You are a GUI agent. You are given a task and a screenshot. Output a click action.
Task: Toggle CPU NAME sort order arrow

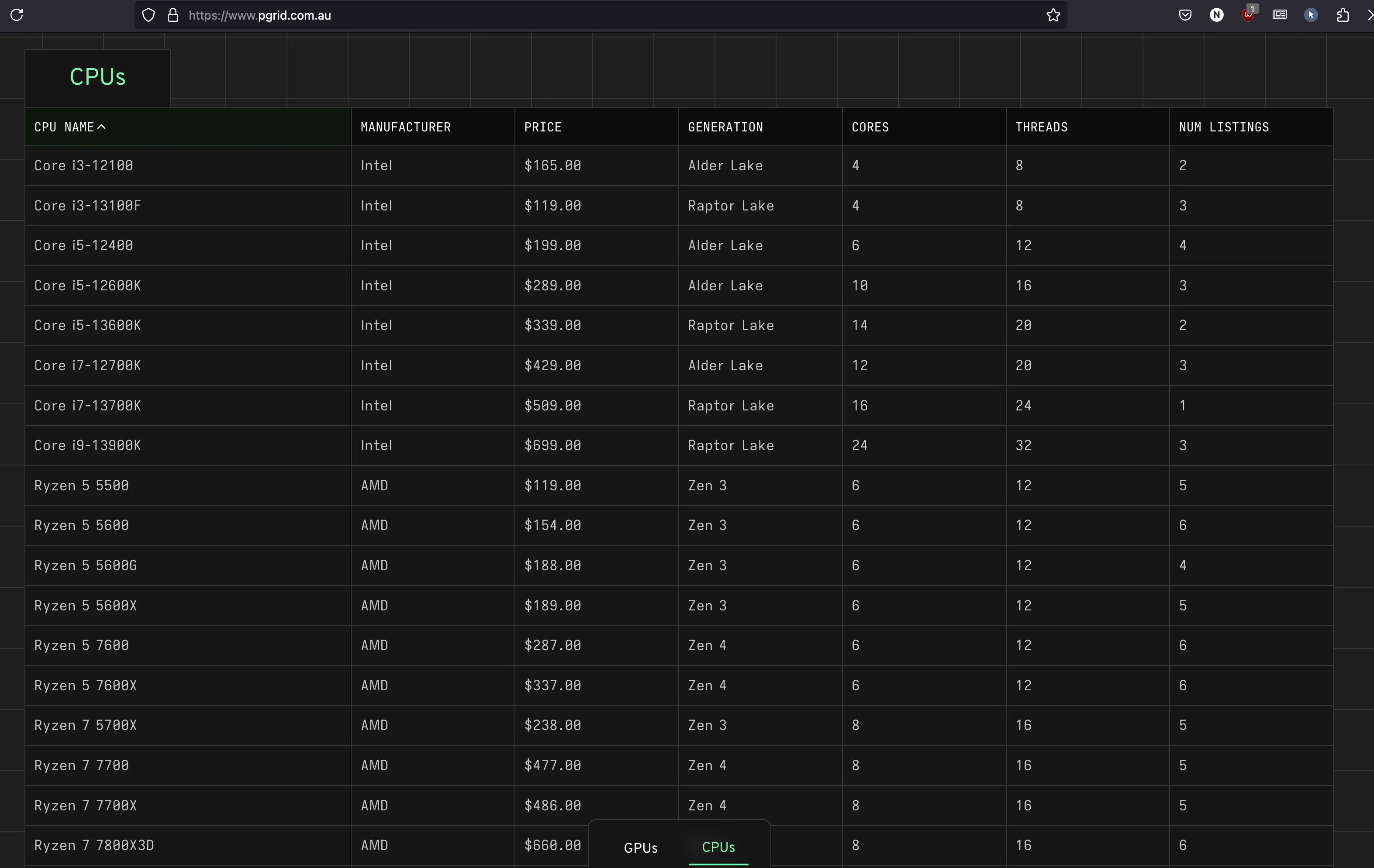tap(102, 127)
